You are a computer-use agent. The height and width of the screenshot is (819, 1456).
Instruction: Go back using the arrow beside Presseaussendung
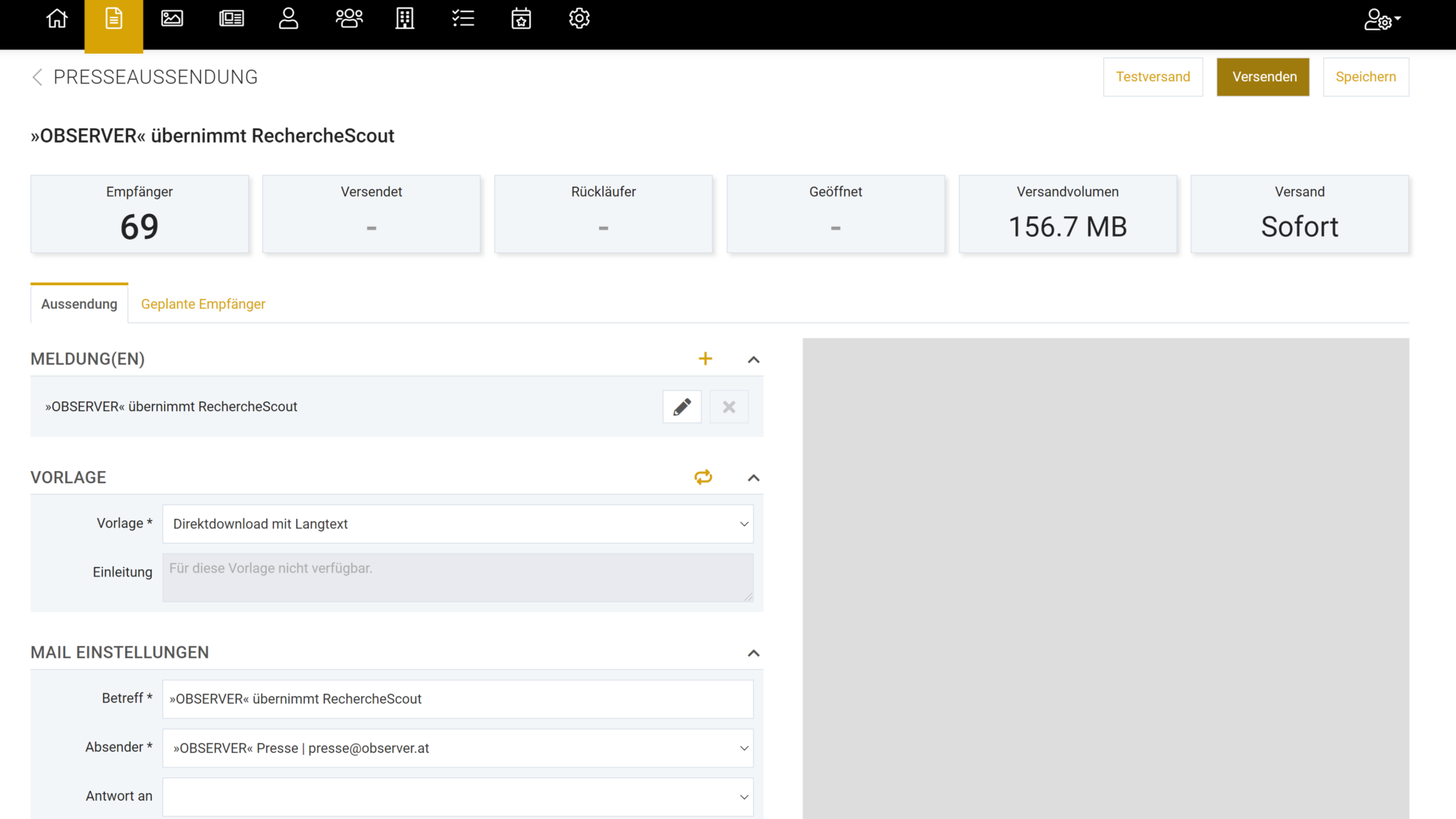(37, 77)
